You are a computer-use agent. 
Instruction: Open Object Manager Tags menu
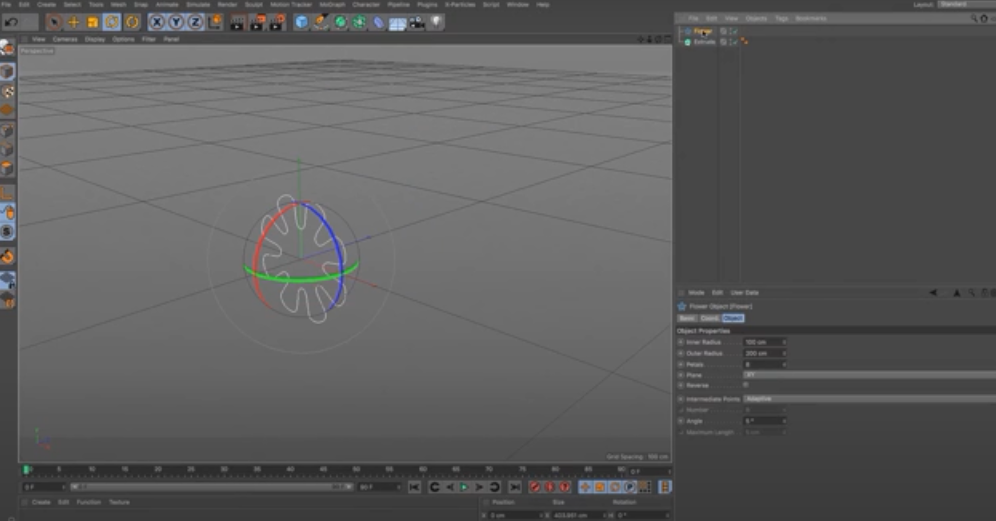782,18
